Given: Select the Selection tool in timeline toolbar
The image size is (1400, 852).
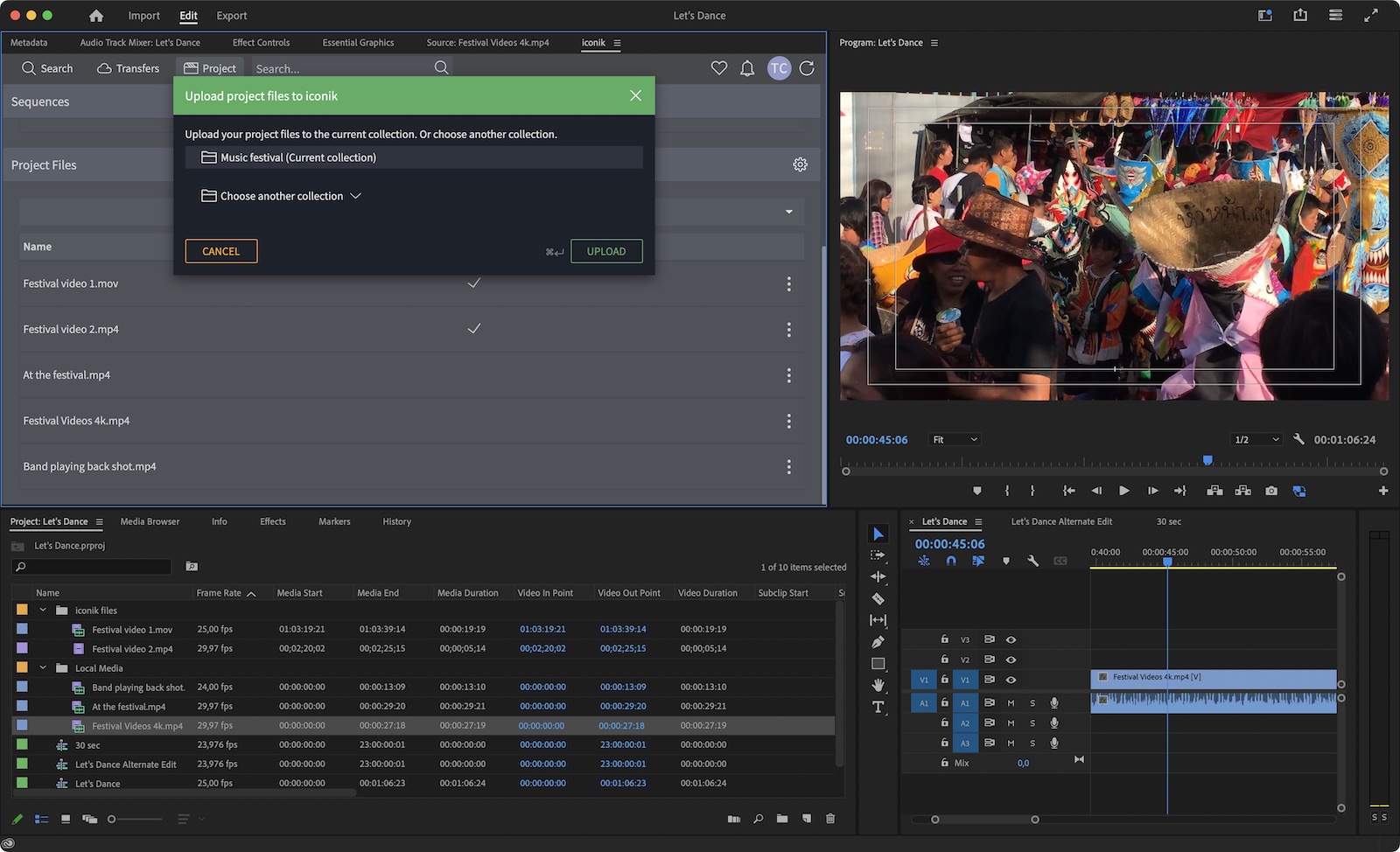Looking at the screenshot, I should 878,534.
